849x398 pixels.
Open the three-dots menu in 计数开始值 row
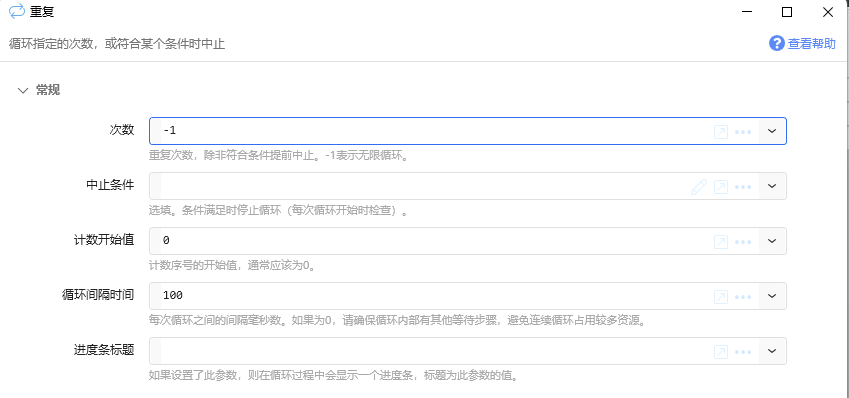tap(743, 242)
